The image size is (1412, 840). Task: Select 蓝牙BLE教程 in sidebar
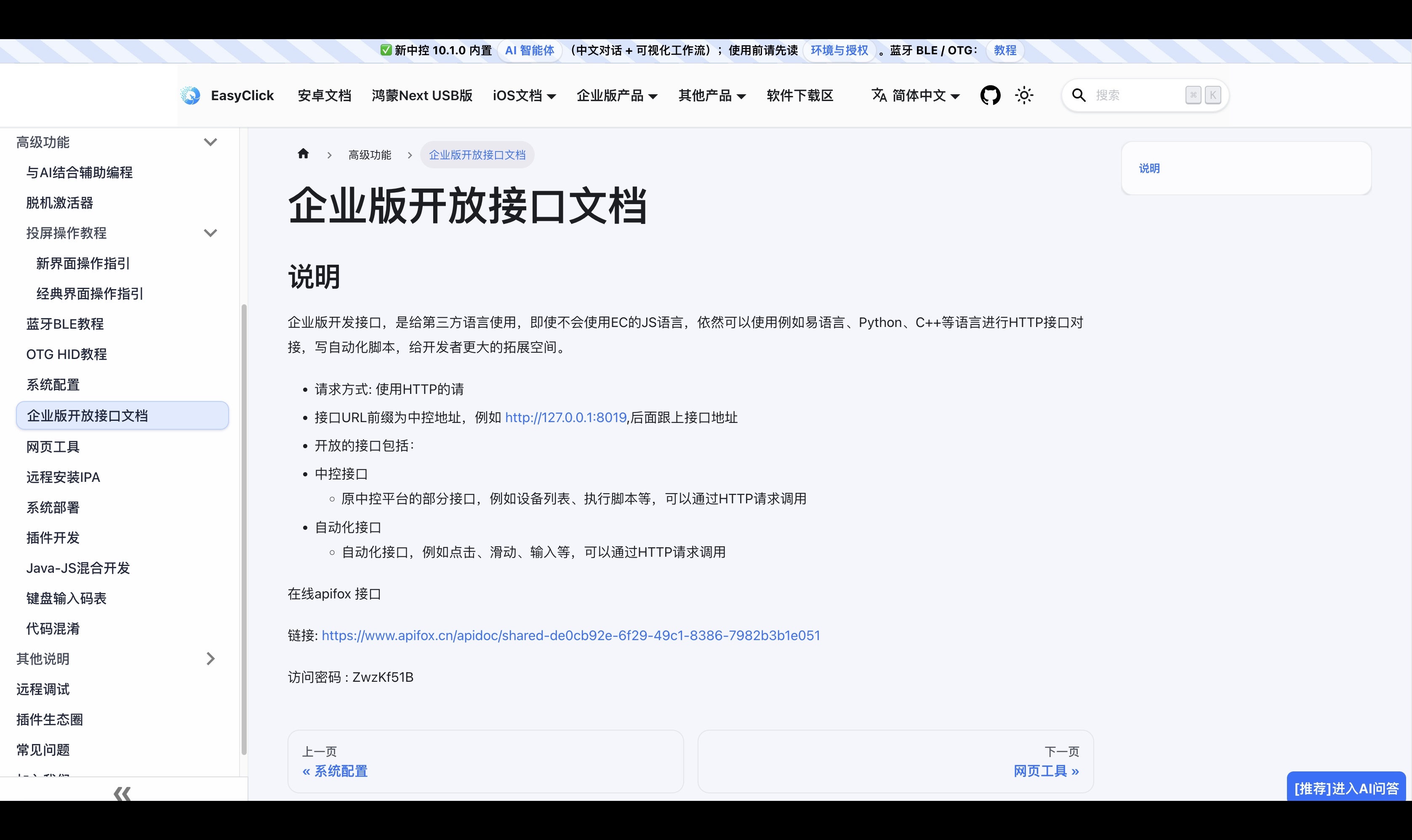coord(65,324)
